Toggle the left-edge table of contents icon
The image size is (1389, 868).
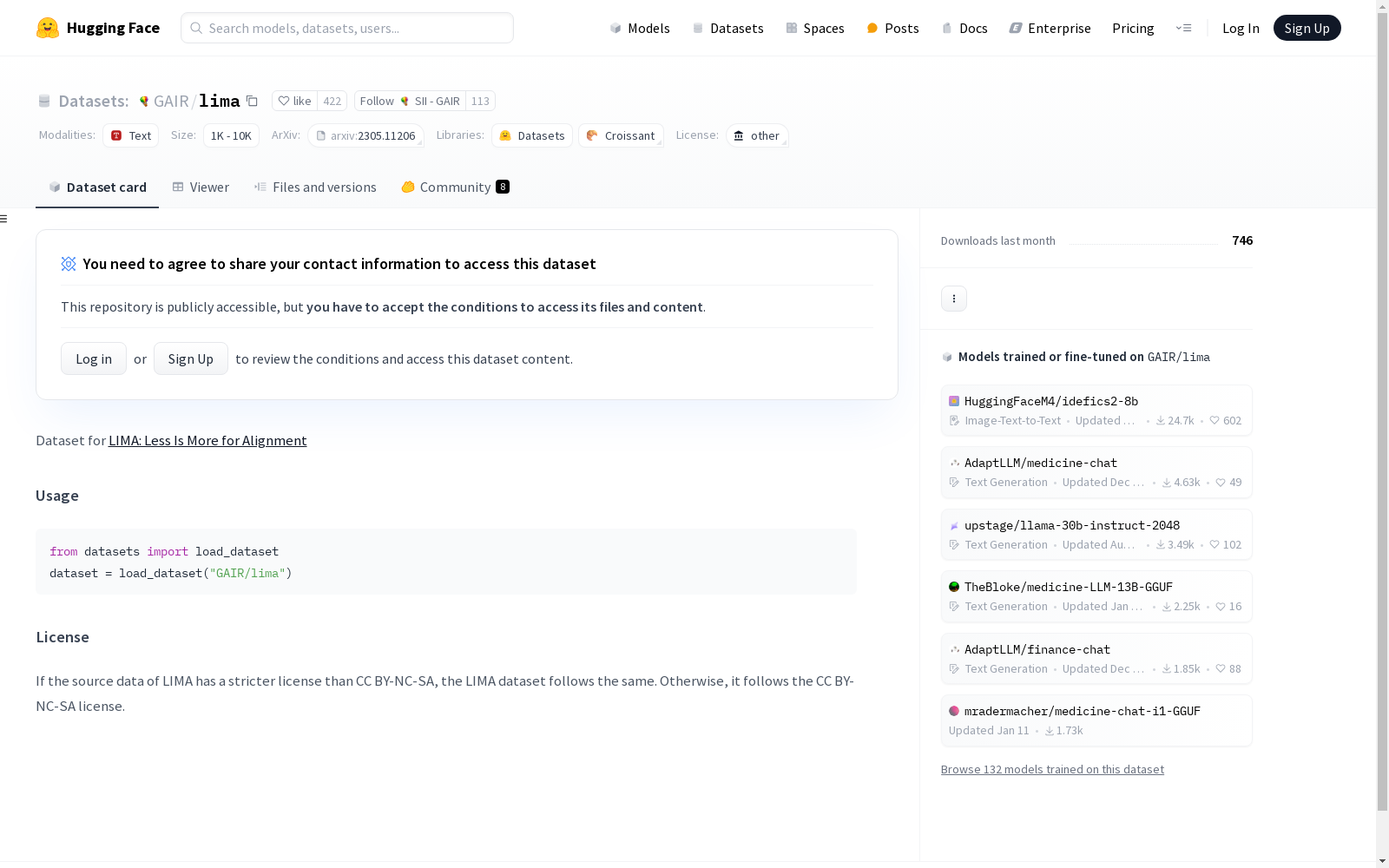(4, 219)
